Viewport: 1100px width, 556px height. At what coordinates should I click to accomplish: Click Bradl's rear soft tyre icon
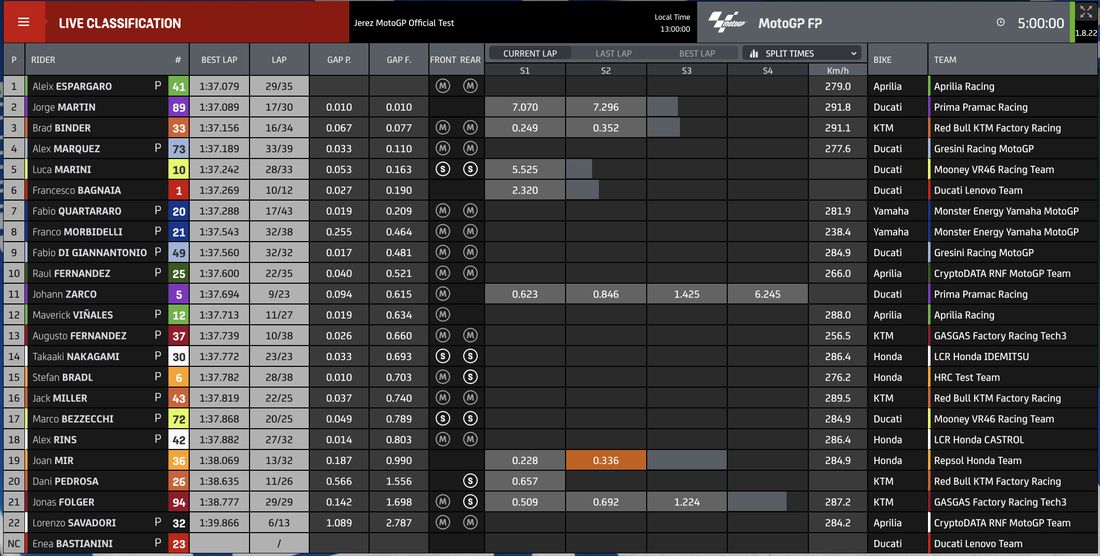[x=470, y=377]
